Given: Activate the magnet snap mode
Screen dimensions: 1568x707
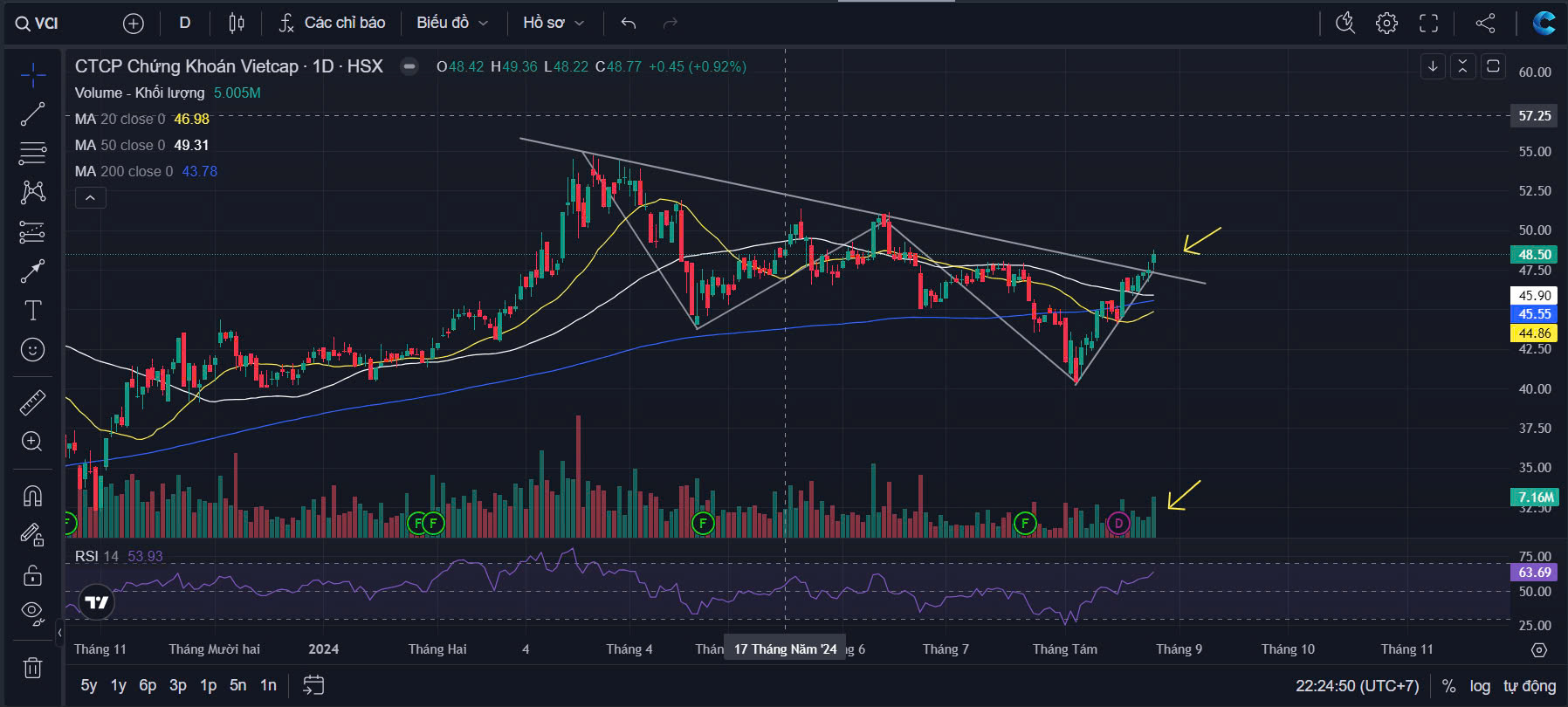Looking at the screenshot, I should click(32, 496).
